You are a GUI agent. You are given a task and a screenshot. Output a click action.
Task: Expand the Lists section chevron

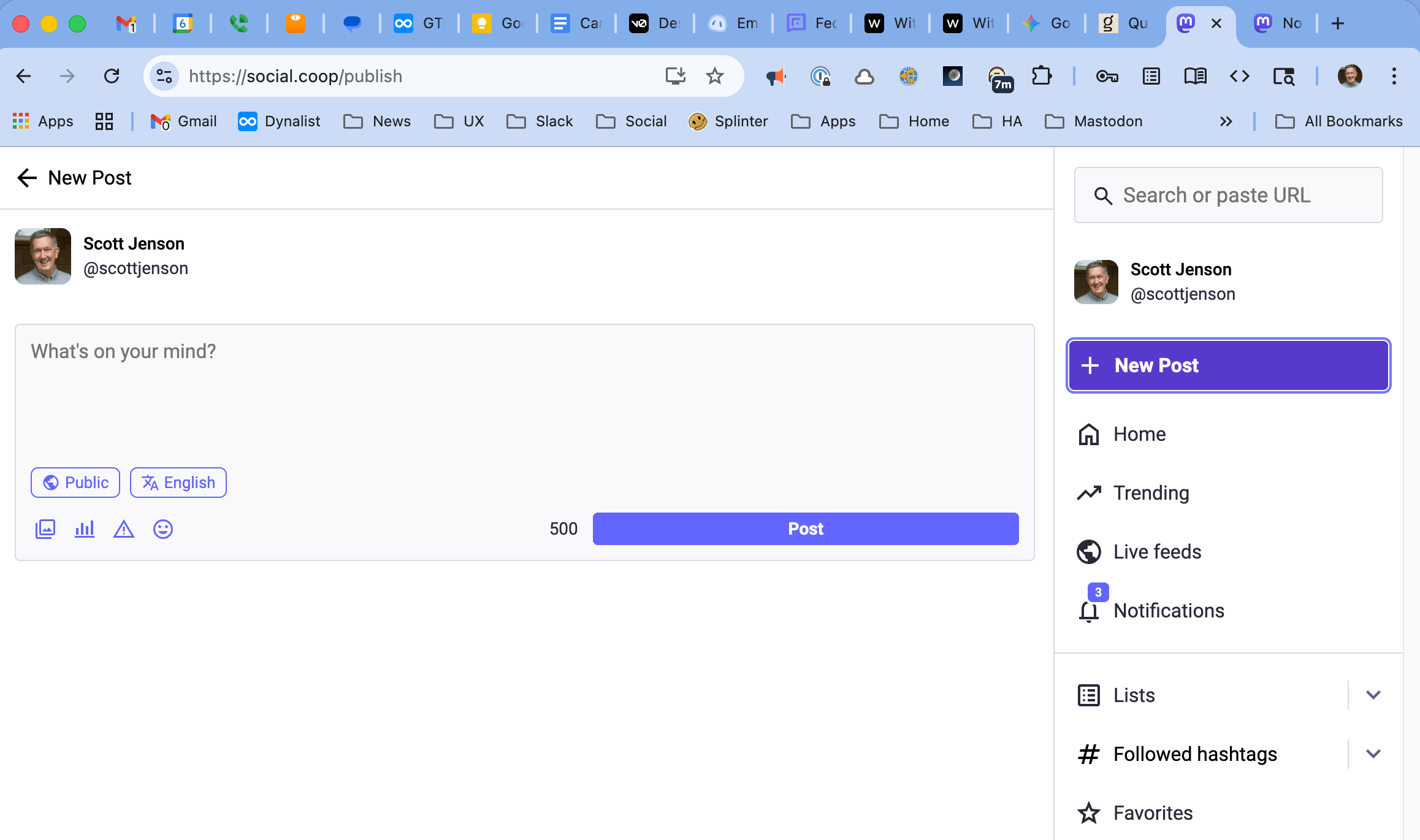tap(1373, 695)
